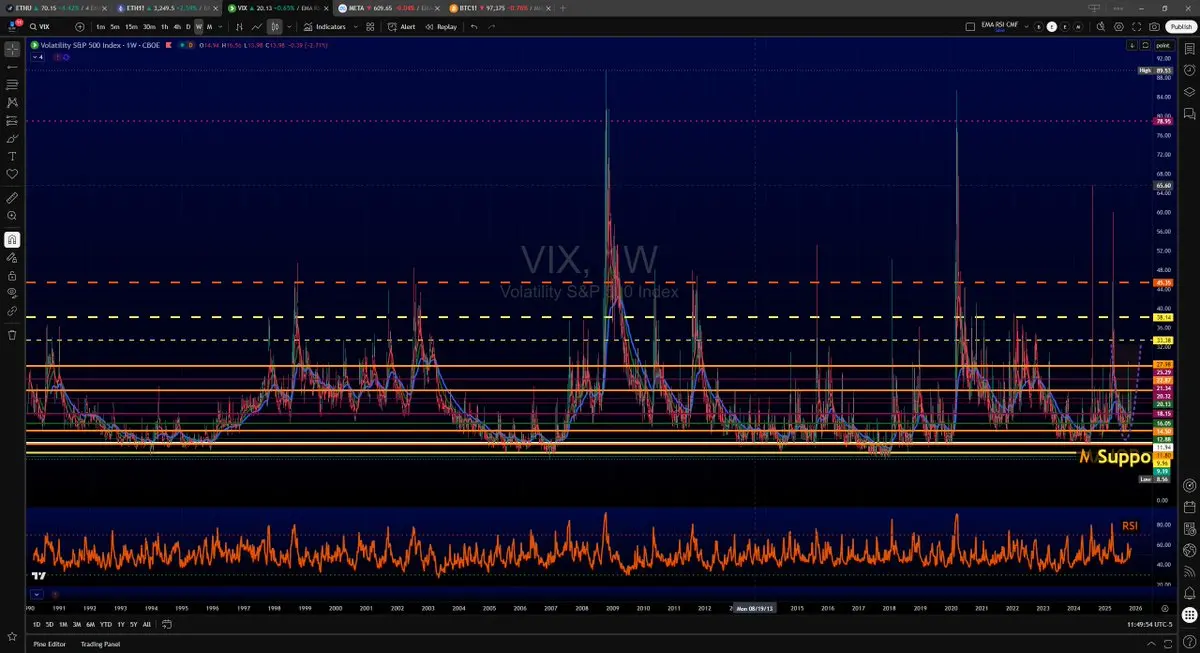
Task: Toggle lock all drawings padlock
Action: pos(12,275)
